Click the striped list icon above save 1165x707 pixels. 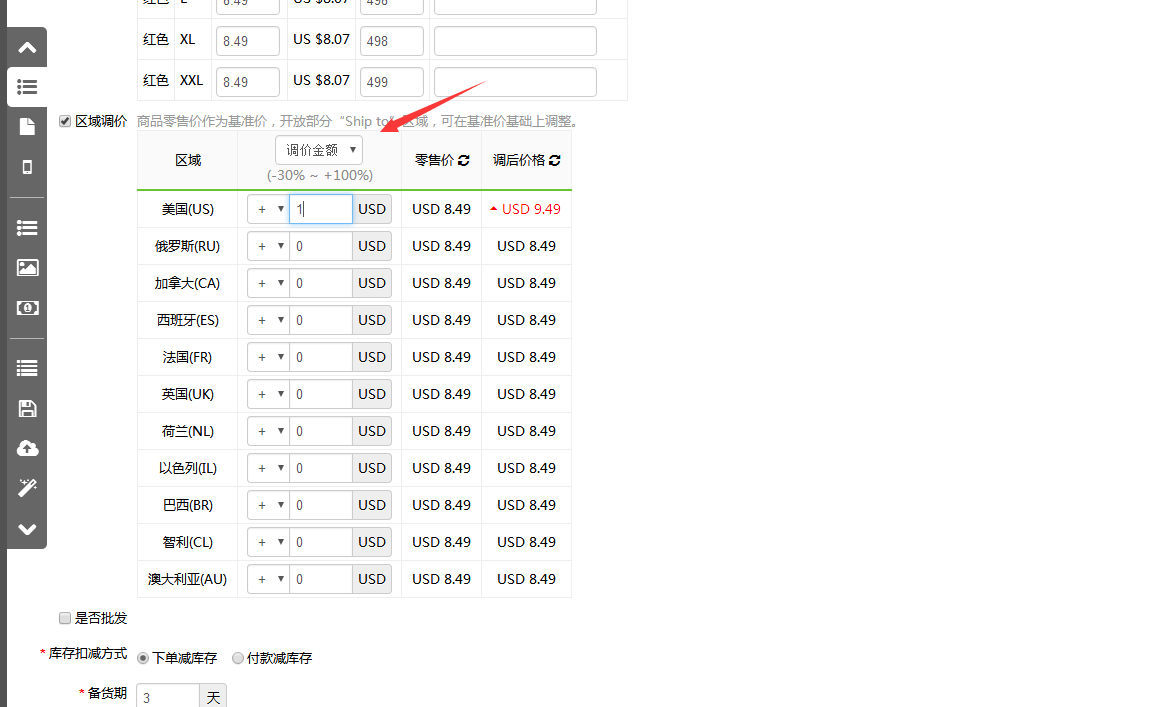tap(27, 368)
